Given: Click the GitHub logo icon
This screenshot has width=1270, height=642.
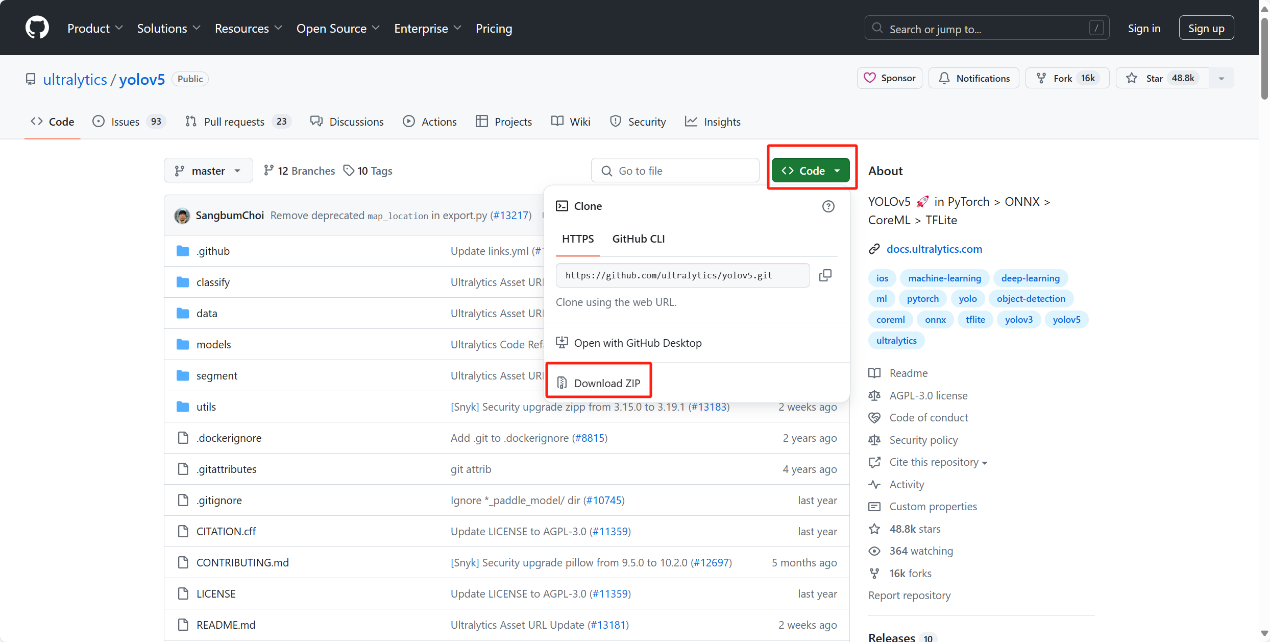Looking at the screenshot, I should (x=37, y=28).
